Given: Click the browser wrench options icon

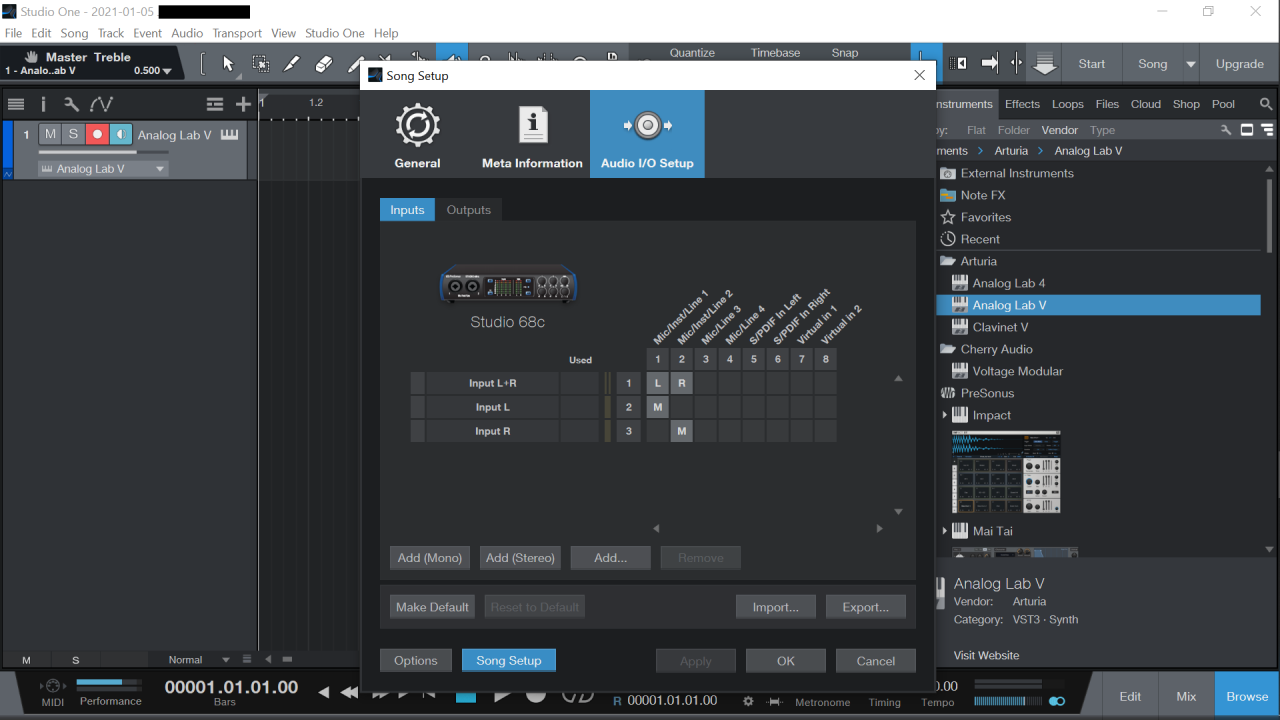Looking at the screenshot, I should pyautogui.click(x=1226, y=130).
